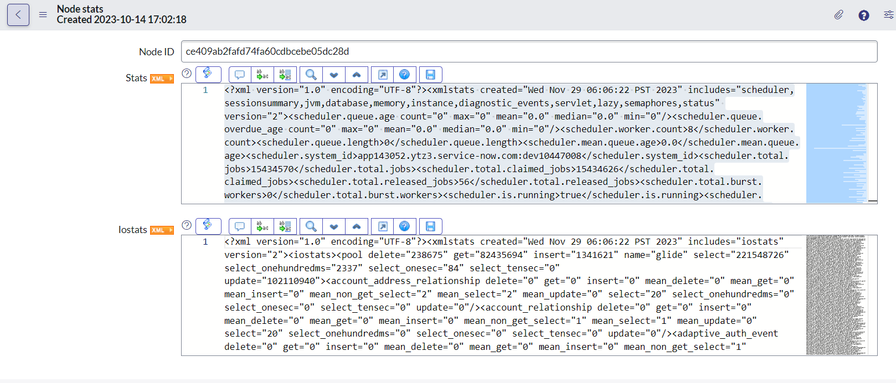Image resolution: width=896 pixels, height=383 pixels.
Task: Click blue help icon in Stats toolbar
Action: [404, 74]
